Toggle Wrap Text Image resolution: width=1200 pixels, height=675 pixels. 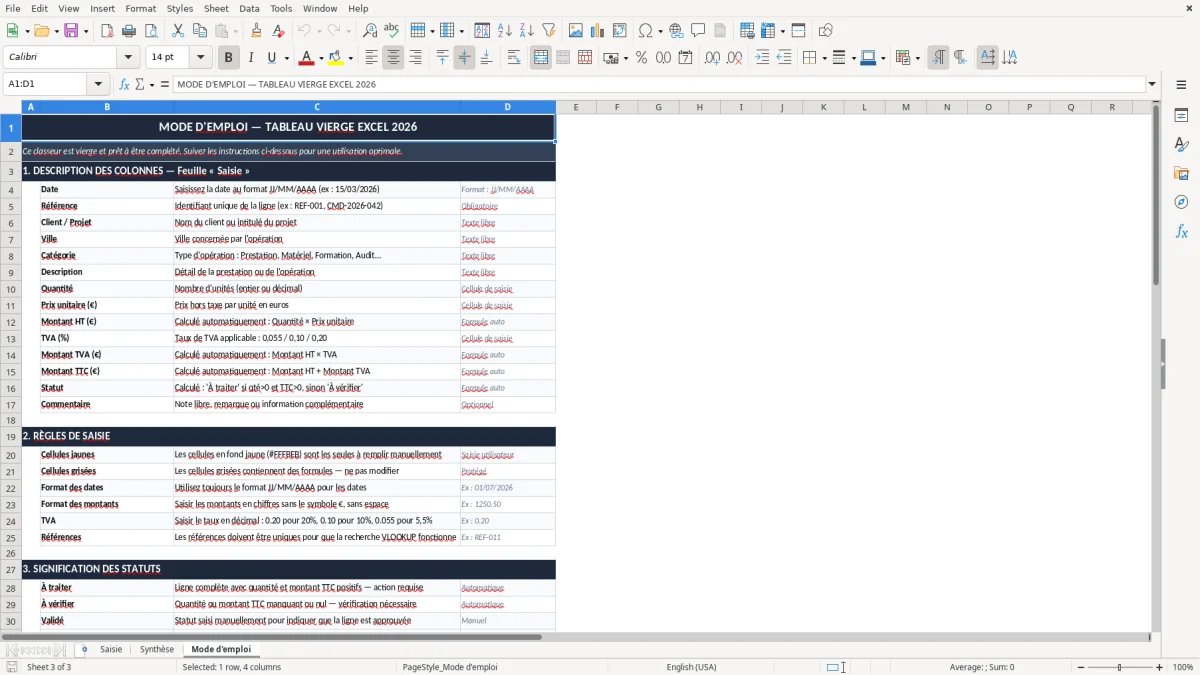[514, 58]
